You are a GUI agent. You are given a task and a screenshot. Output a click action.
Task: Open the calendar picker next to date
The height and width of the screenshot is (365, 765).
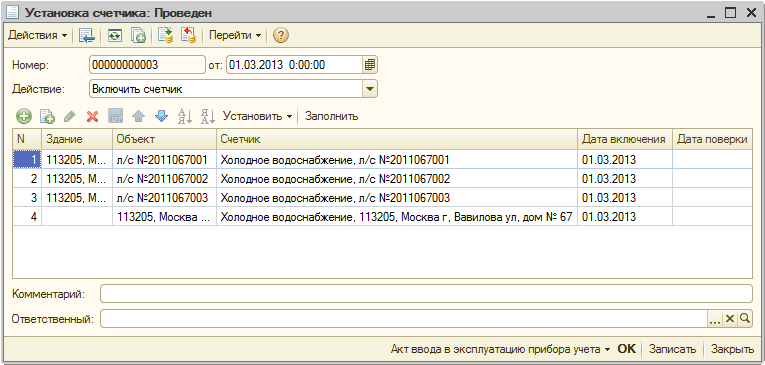370,64
